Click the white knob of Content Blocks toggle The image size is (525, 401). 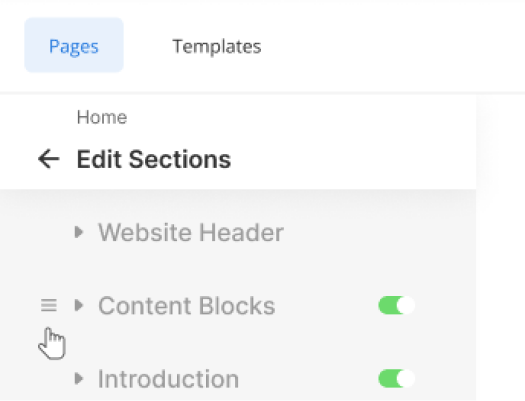(406, 305)
